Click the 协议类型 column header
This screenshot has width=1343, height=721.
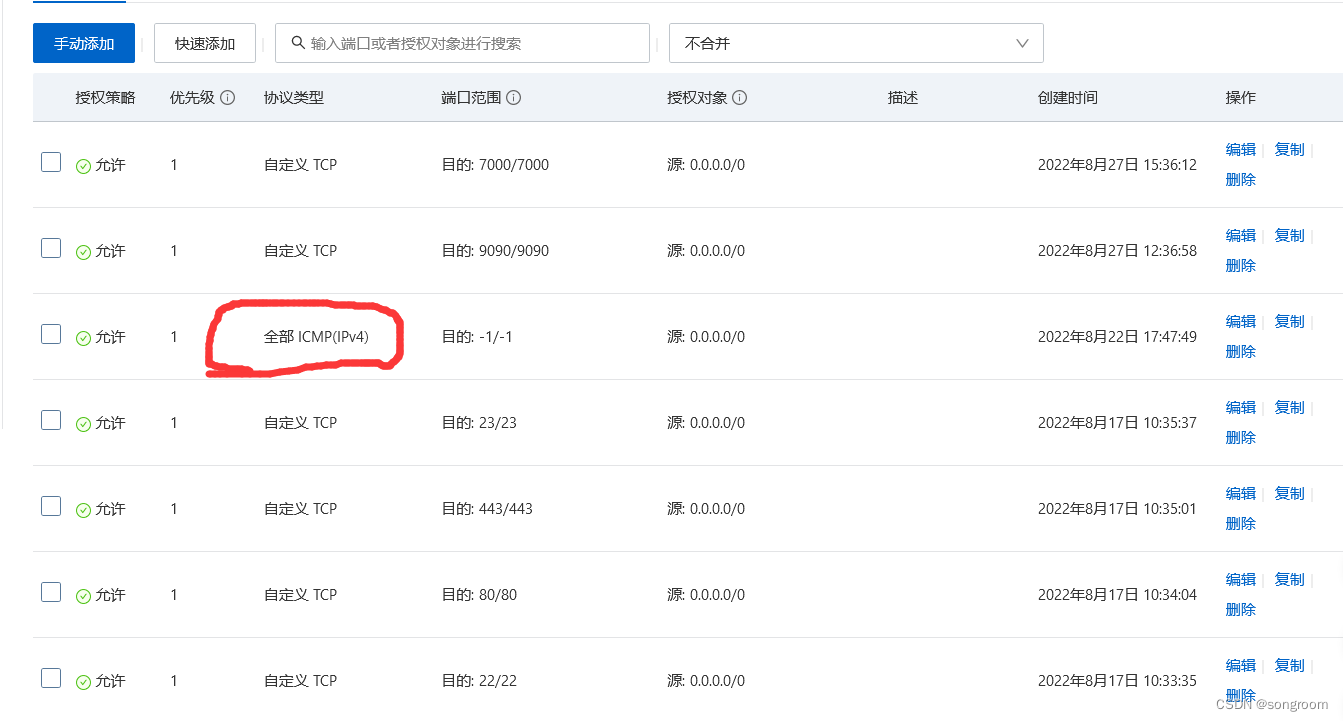[x=294, y=98]
